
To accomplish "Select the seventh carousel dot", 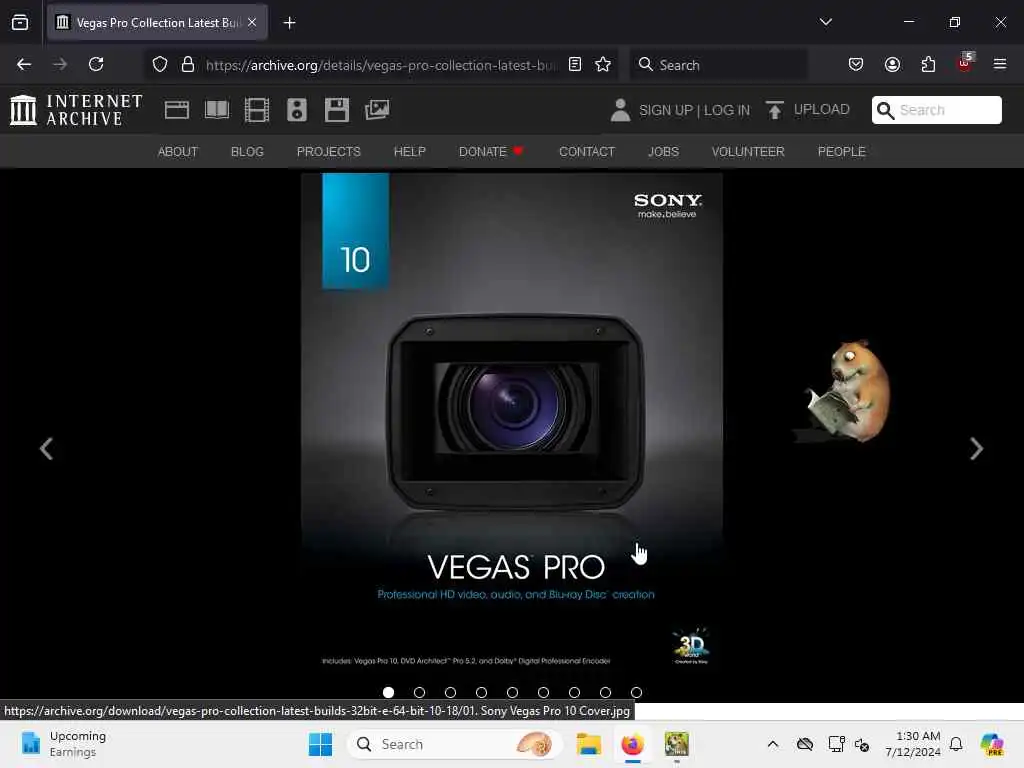I will (x=575, y=692).
